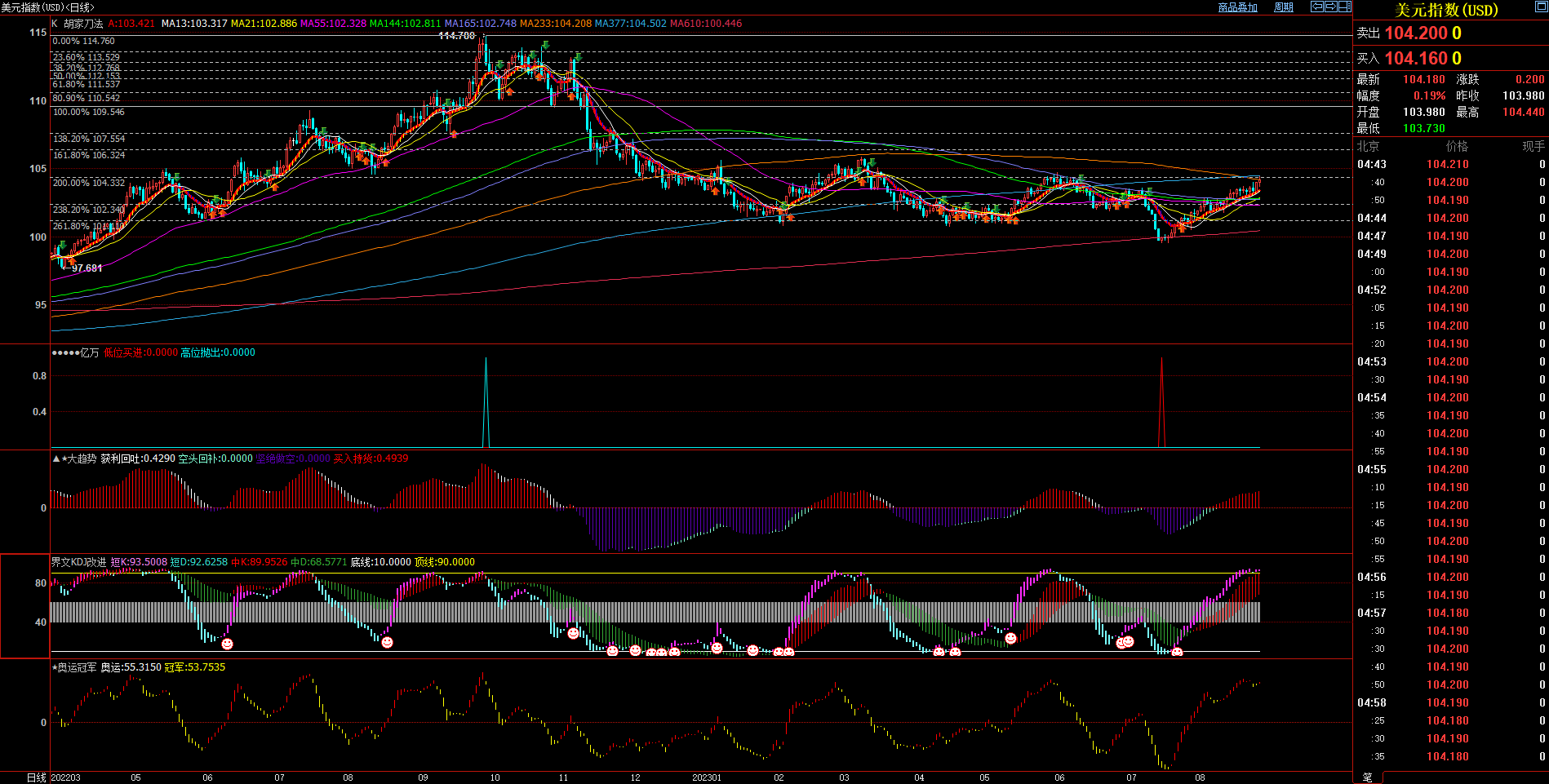Screen dimensions: 1549x784
Task: Select the 亿万 indicator title
Action: point(89,352)
